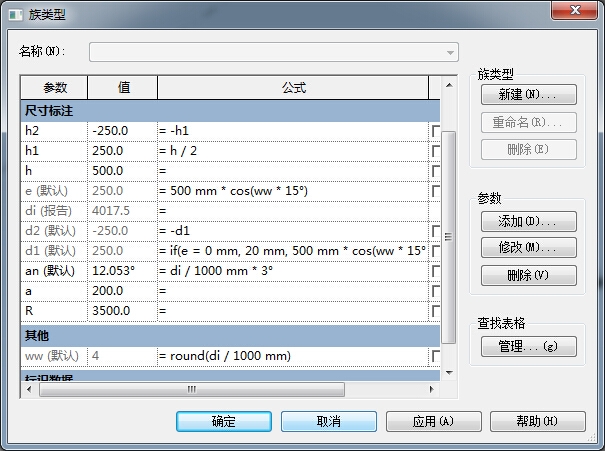Click 修改(M) to modify the parameter
The image size is (605, 451).
click(x=528, y=247)
